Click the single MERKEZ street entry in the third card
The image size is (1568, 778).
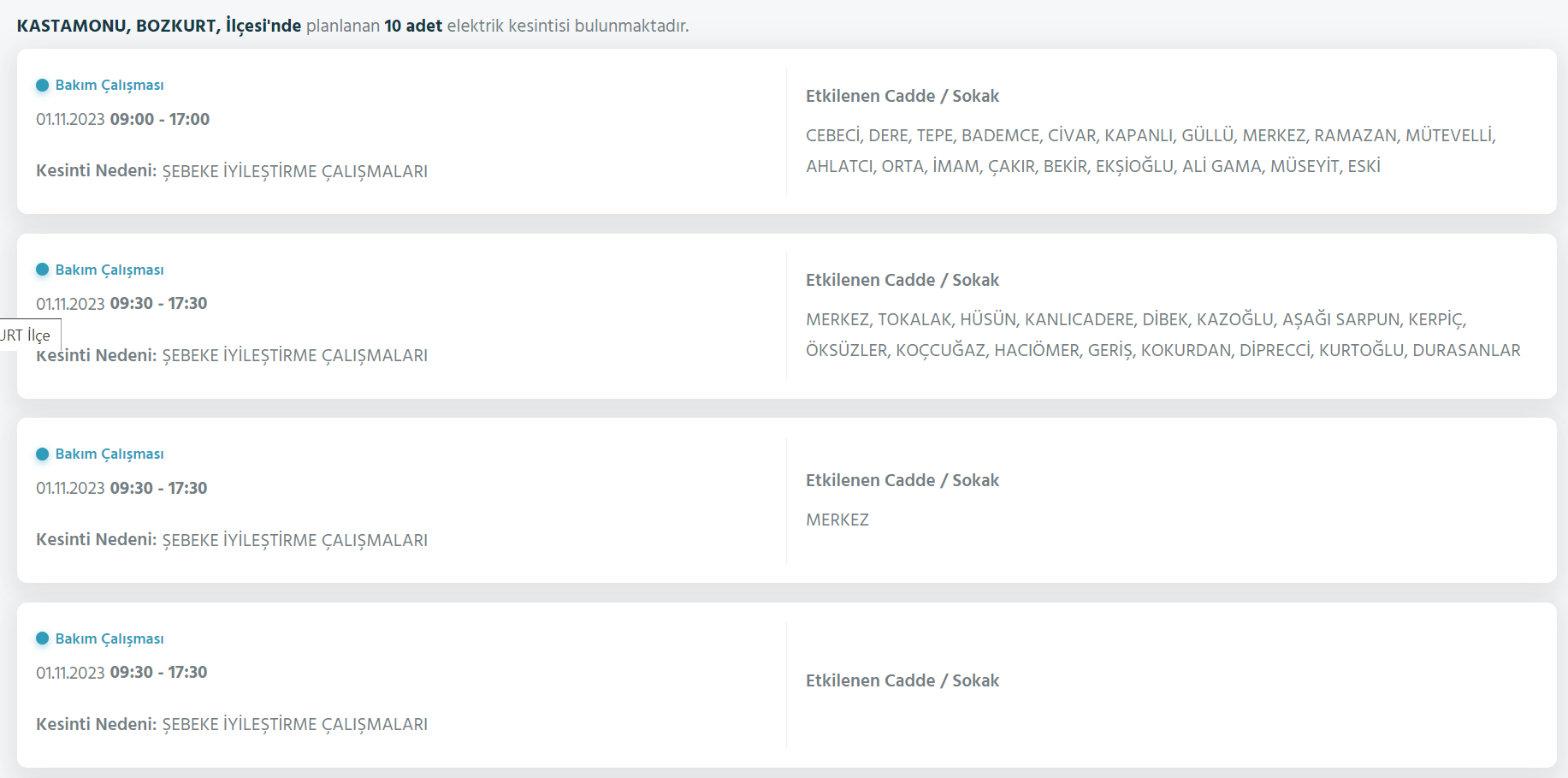pyautogui.click(x=837, y=520)
